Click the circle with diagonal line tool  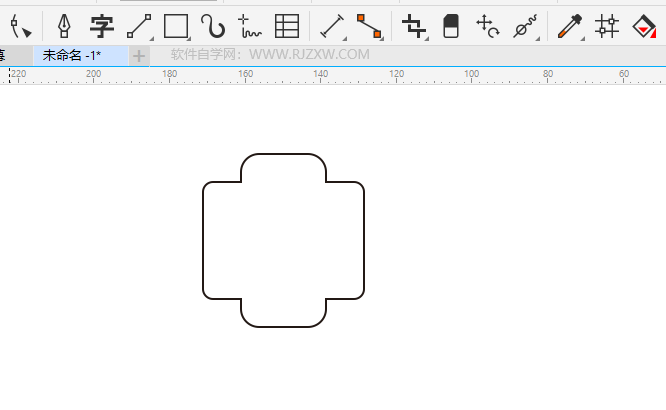pos(525,26)
